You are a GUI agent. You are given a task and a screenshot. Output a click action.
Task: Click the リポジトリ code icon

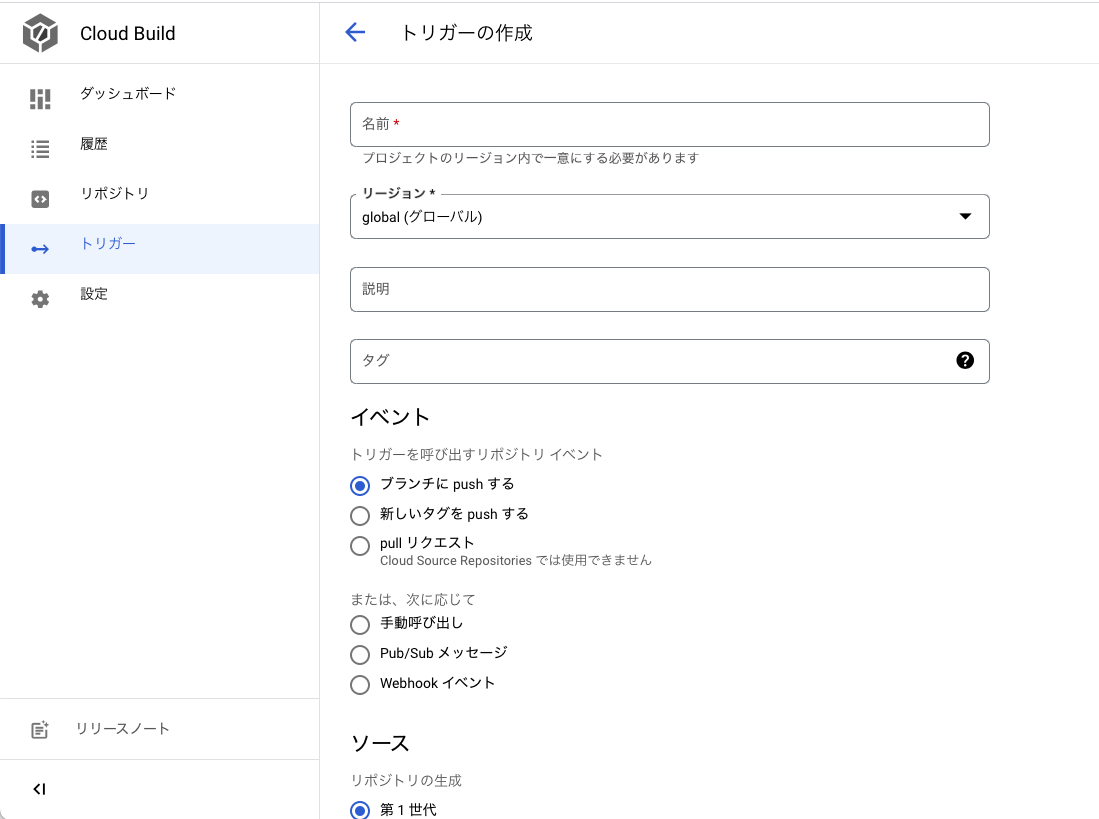pyautogui.click(x=40, y=199)
